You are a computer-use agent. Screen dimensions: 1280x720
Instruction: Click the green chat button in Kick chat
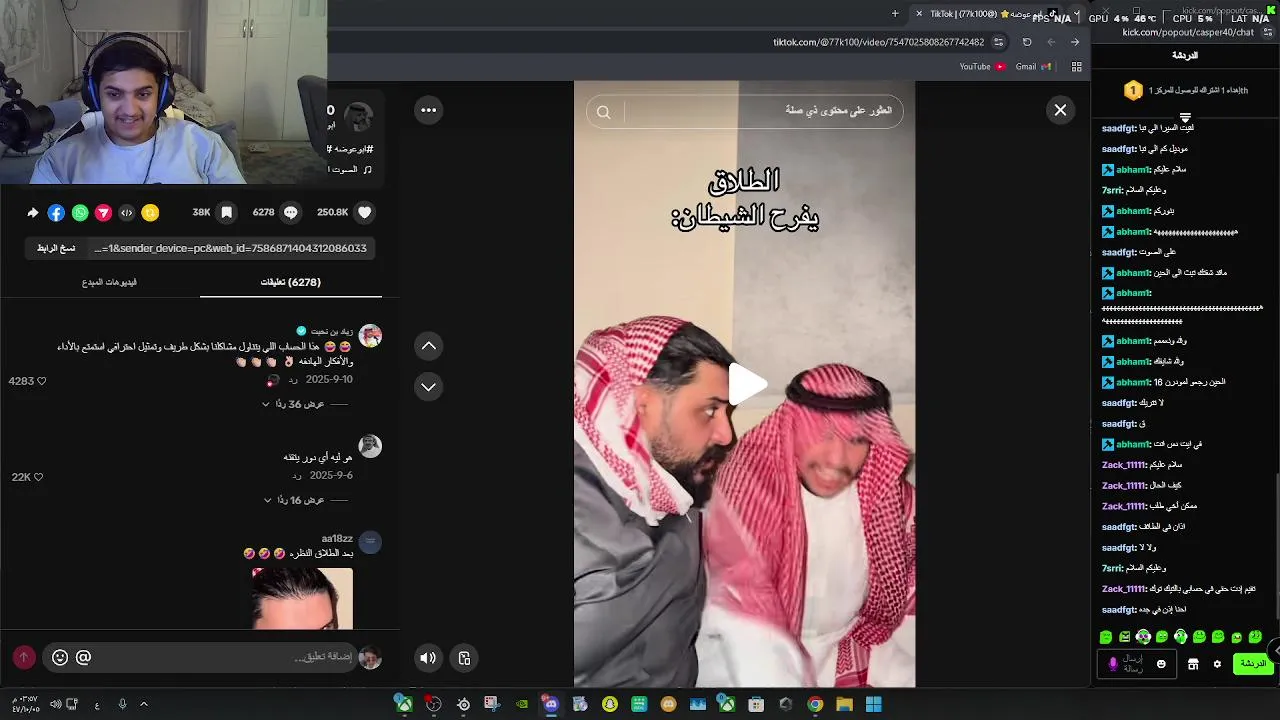point(1252,664)
